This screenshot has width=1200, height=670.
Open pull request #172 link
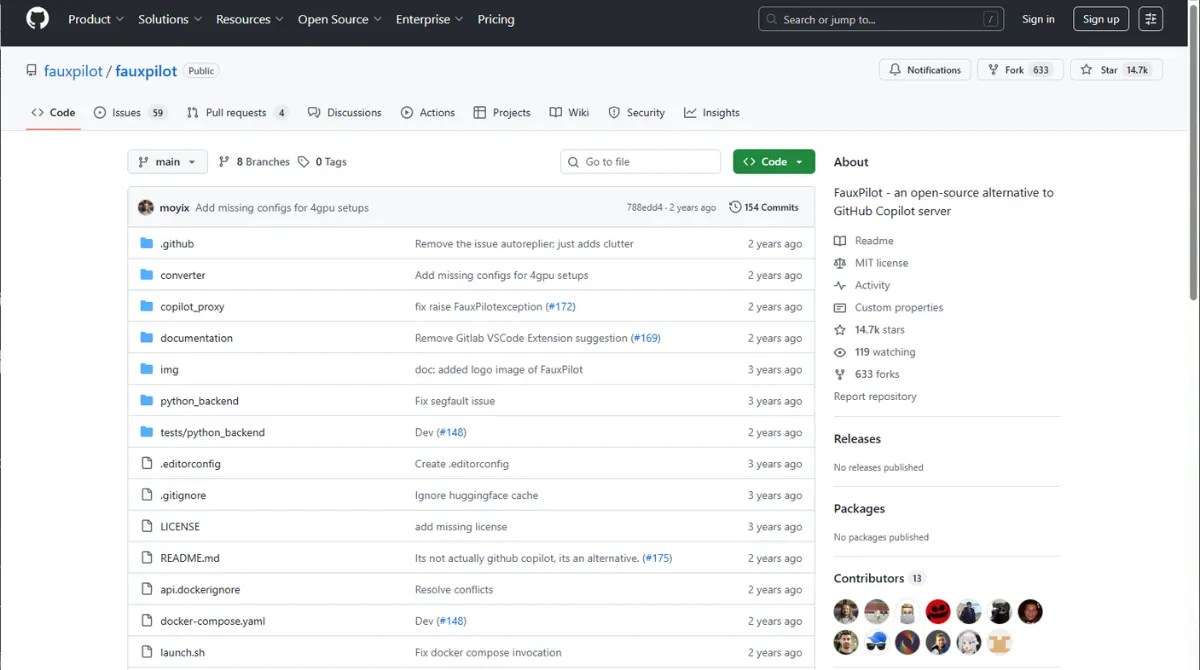point(561,307)
